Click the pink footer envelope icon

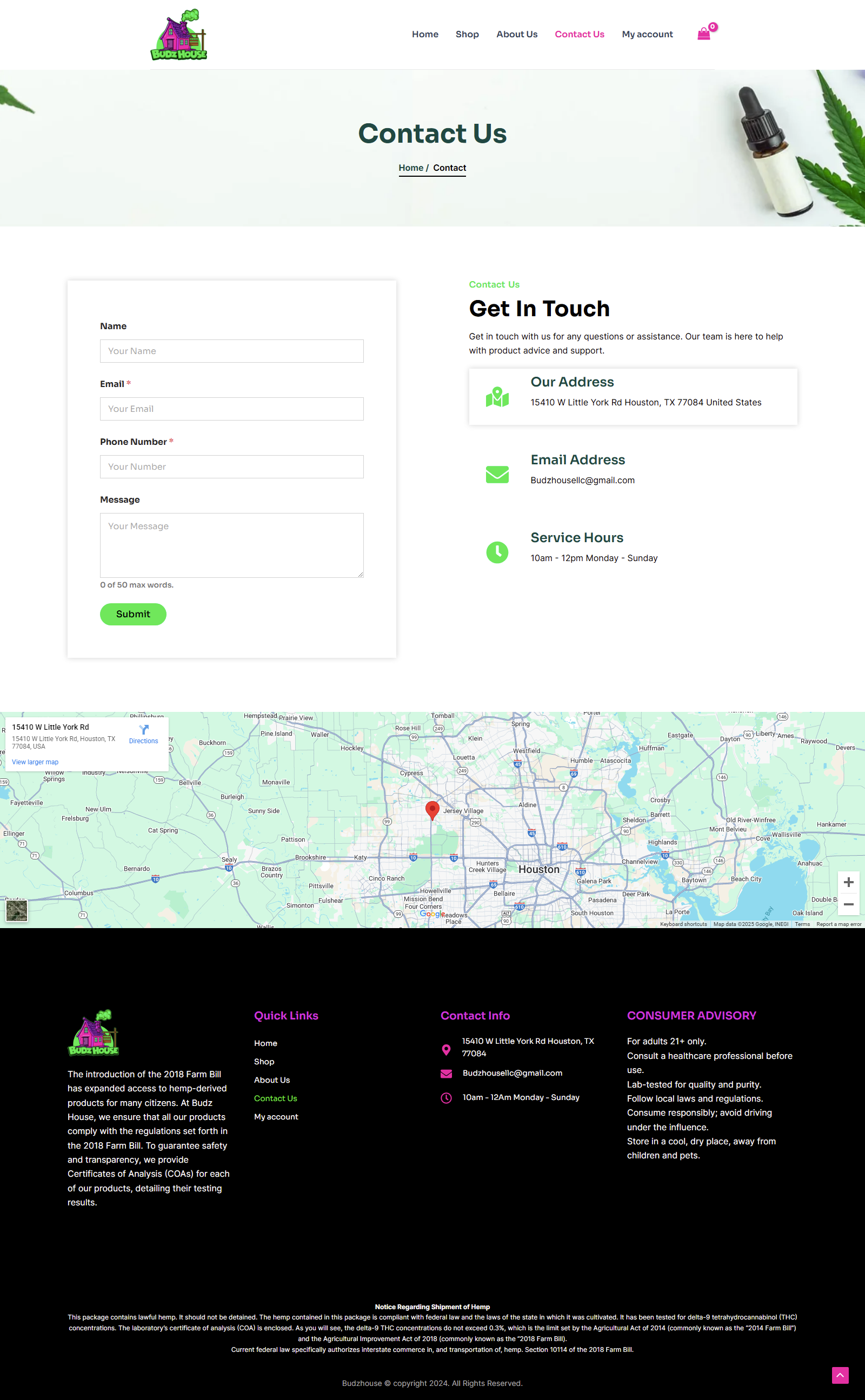coord(446,1074)
